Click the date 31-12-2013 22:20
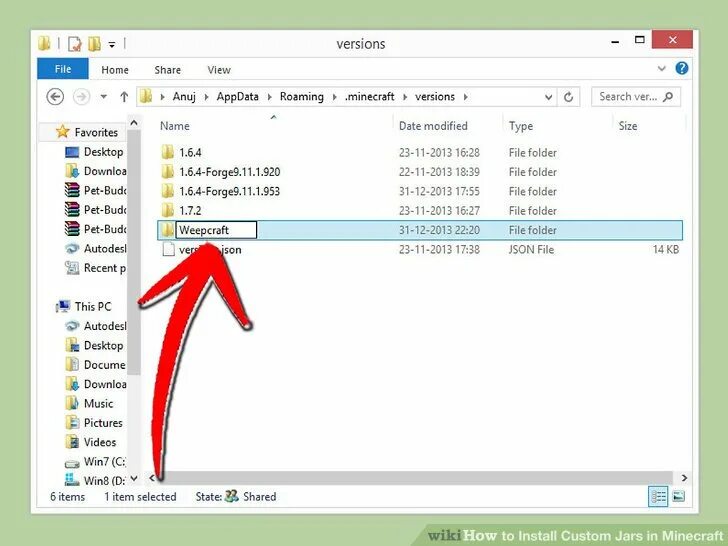The width and height of the screenshot is (728, 546). point(439,230)
